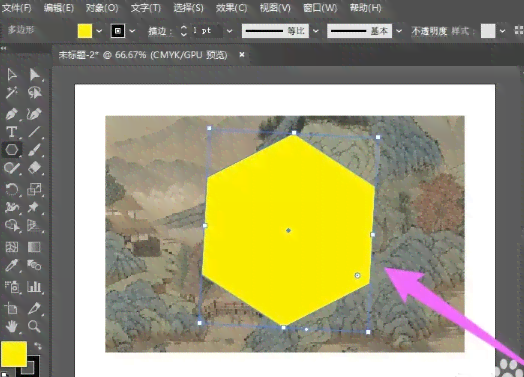Expand the fill color dropdown arrow
Image resolution: width=524 pixels, height=377 pixels.
[x=99, y=31]
